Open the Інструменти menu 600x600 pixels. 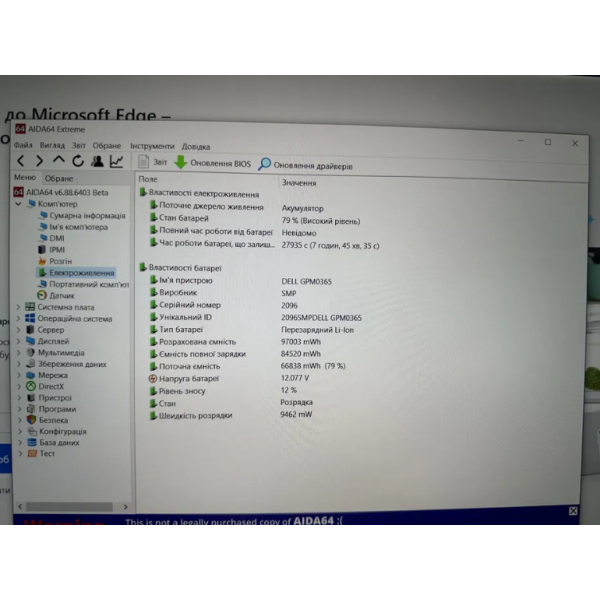[152, 146]
